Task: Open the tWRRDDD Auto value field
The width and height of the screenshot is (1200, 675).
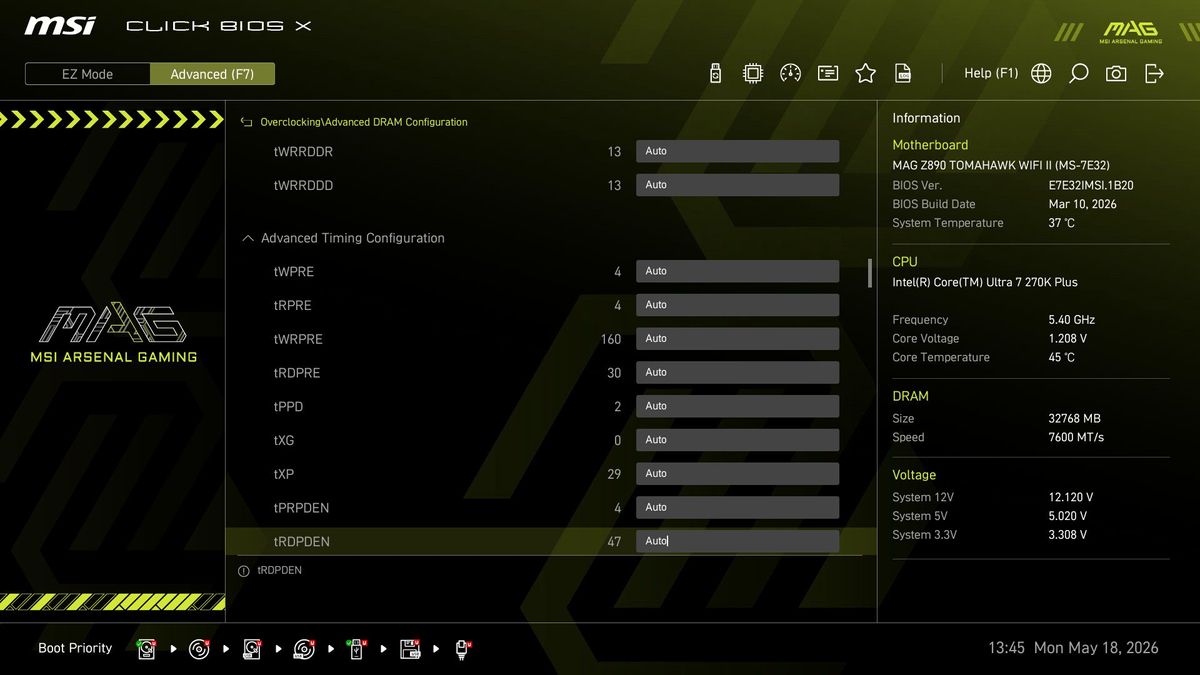Action: [737, 185]
